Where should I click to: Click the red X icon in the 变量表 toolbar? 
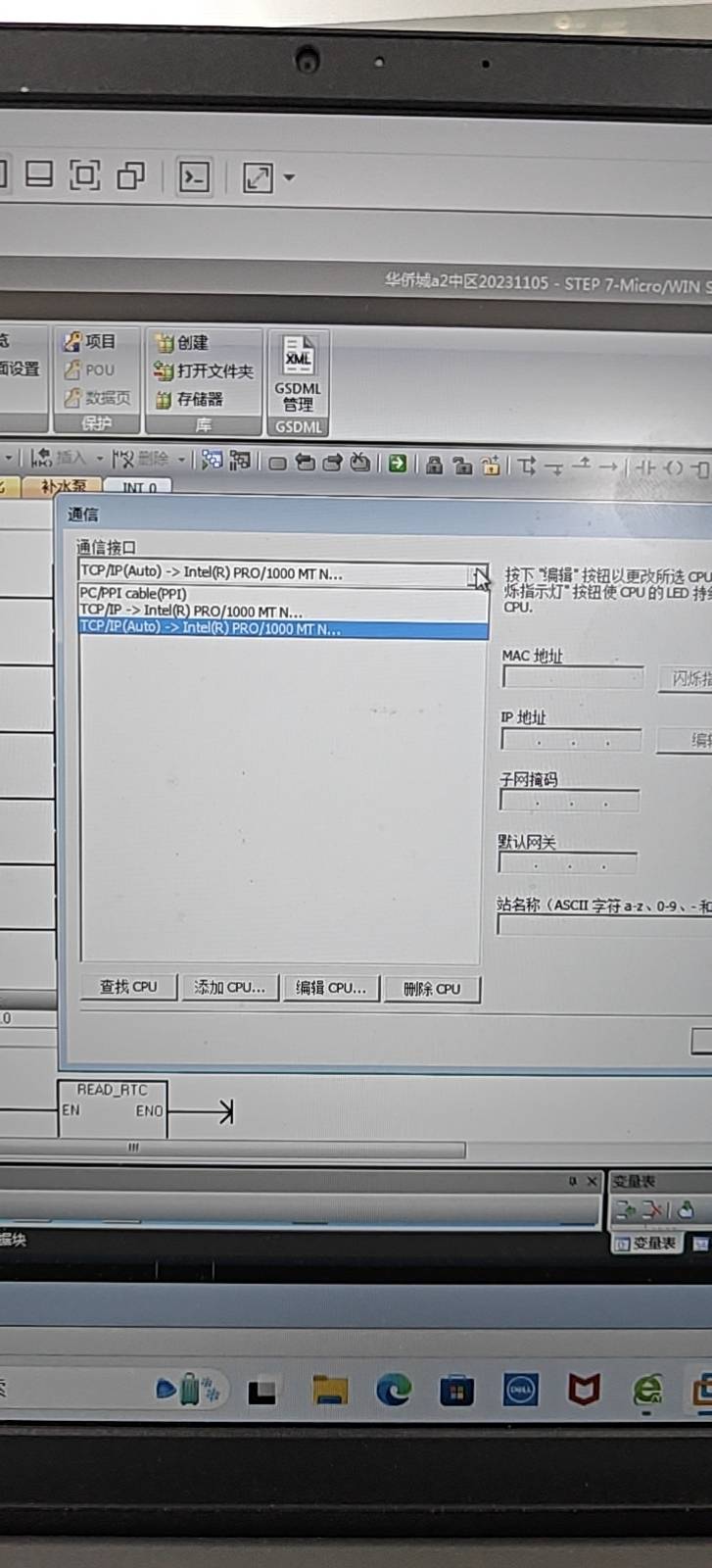coord(654,1210)
